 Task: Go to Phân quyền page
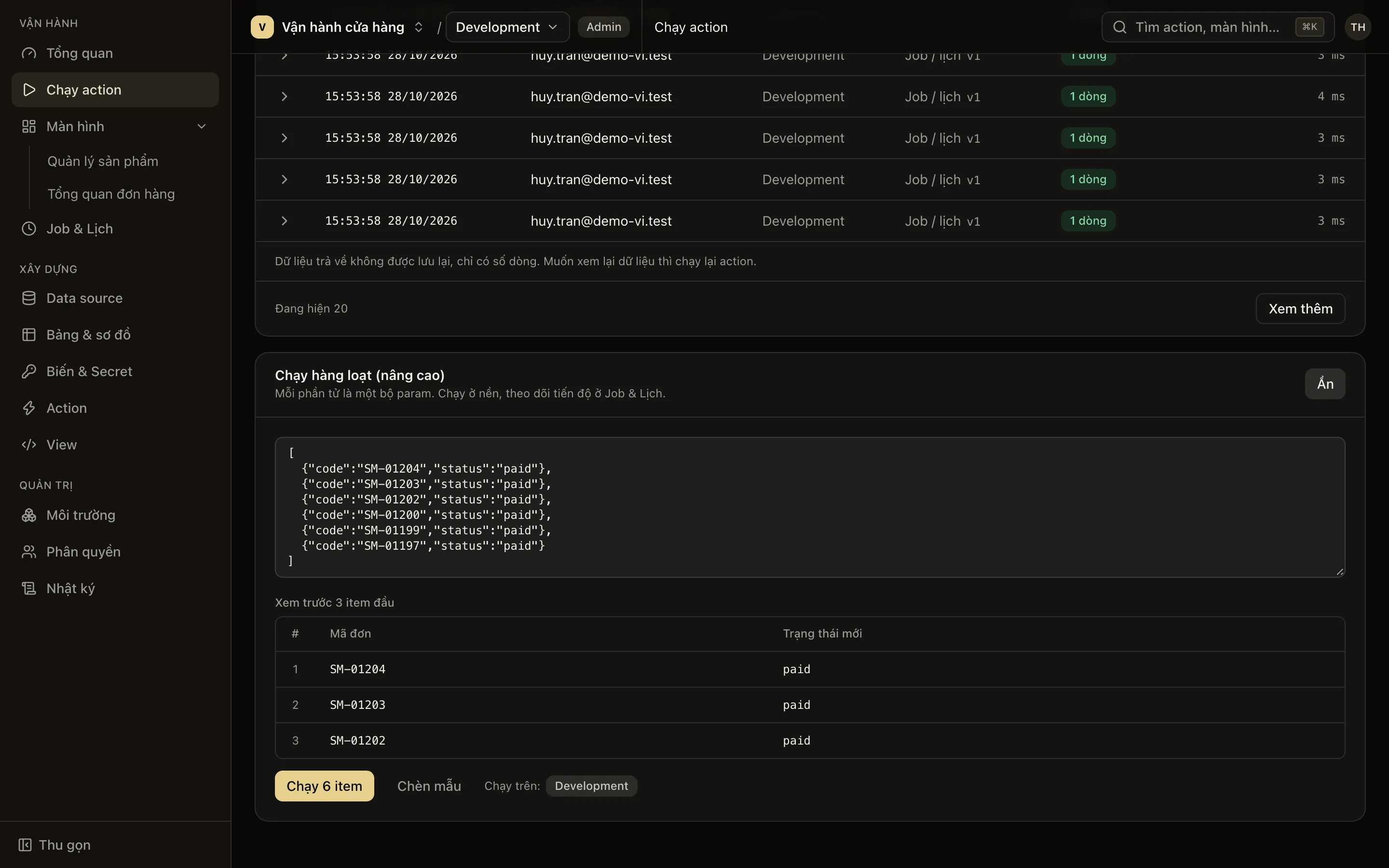tap(115, 552)
